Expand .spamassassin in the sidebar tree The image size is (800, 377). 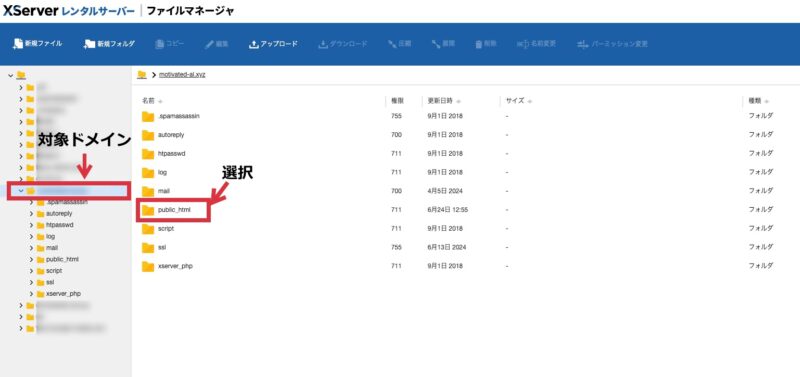[32, 202]
